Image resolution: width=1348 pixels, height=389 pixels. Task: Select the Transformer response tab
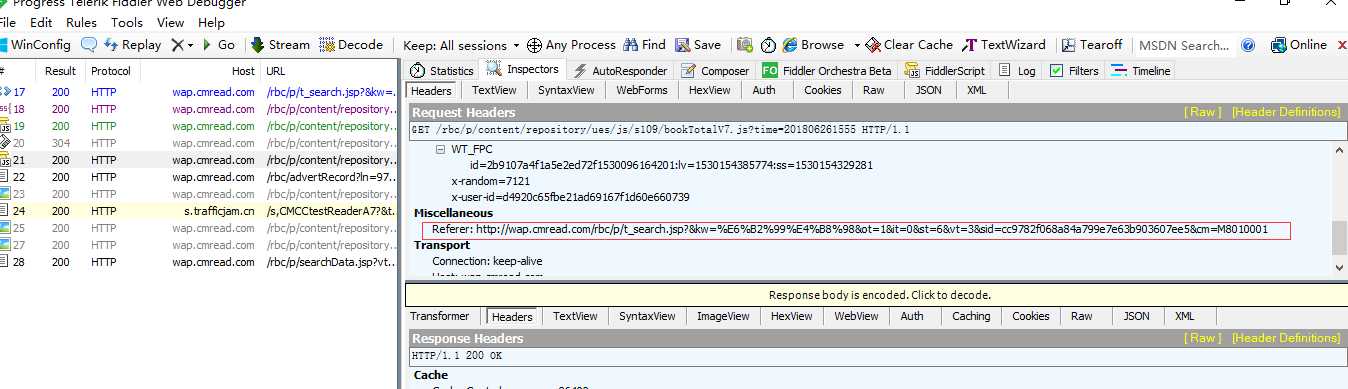click(440, 316)
